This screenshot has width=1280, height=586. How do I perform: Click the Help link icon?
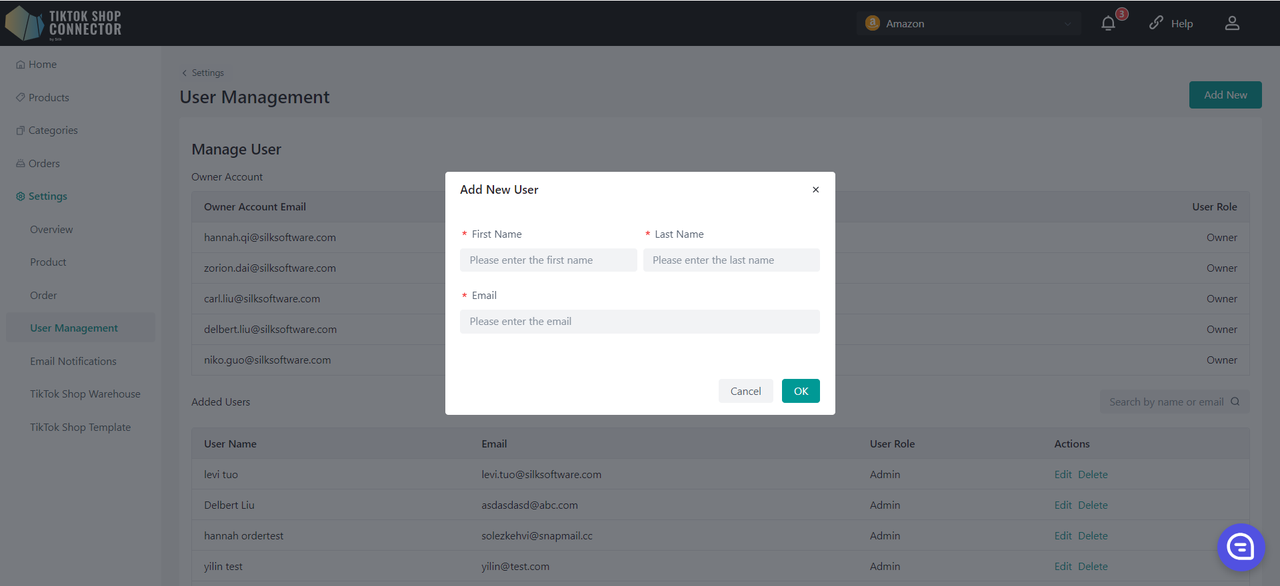coord(1157,23)
